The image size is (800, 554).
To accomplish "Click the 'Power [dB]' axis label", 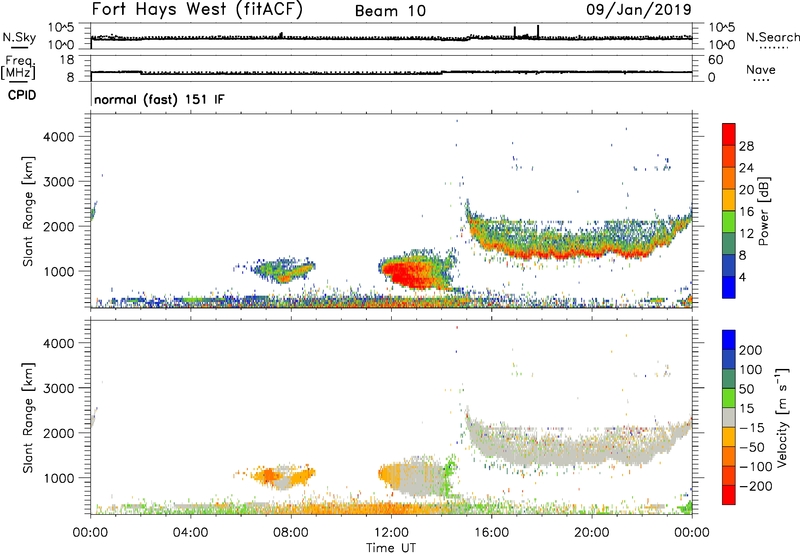I will [x=763, y=211].
